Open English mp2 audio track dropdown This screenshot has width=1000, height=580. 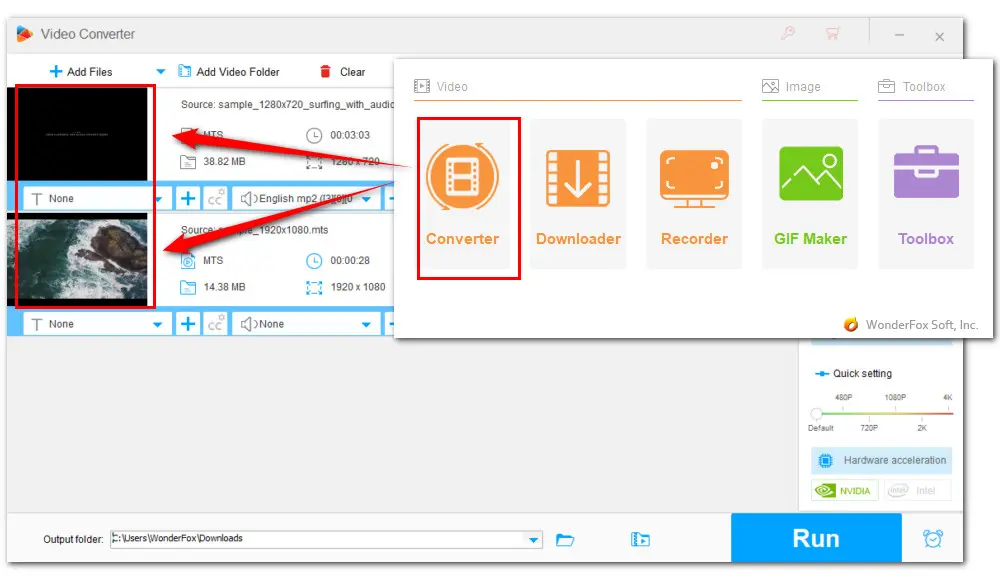coord(366,199)
